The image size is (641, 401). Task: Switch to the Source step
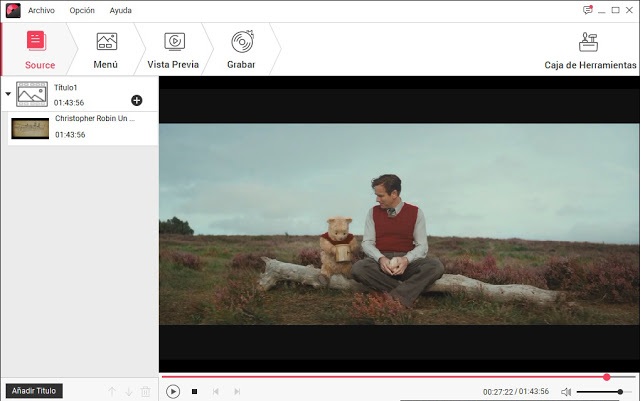pos(39,50)
